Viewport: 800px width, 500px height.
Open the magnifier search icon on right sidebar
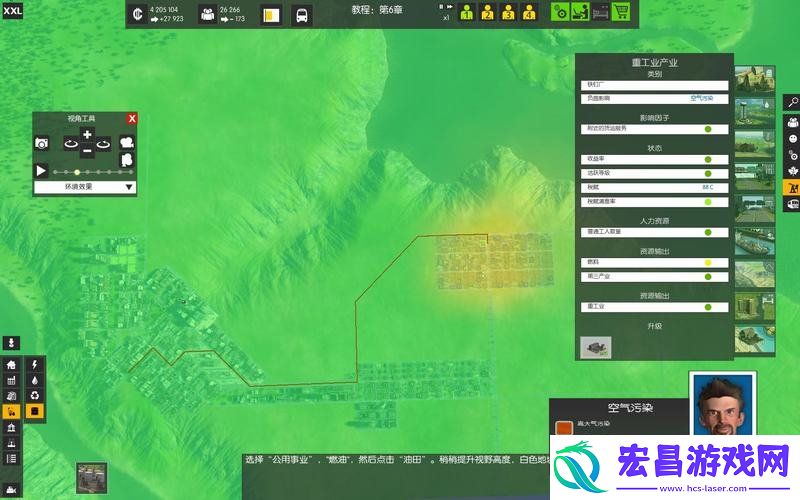point(792,103)
